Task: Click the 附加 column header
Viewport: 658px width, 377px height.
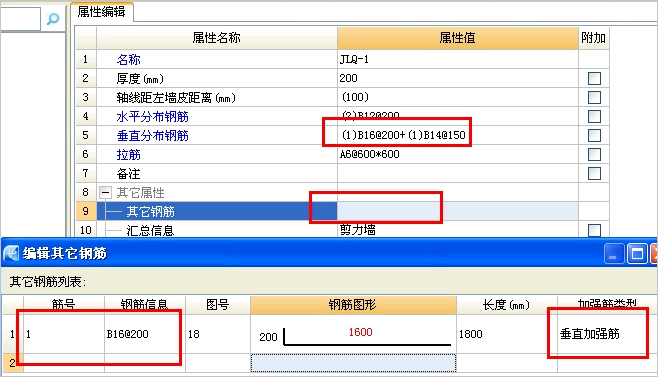Action: (x=593, y=38)
